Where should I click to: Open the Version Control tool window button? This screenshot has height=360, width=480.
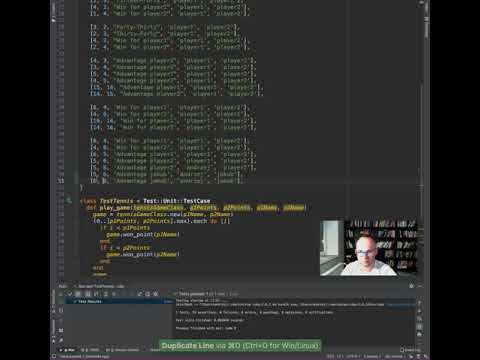click(123, 350)
